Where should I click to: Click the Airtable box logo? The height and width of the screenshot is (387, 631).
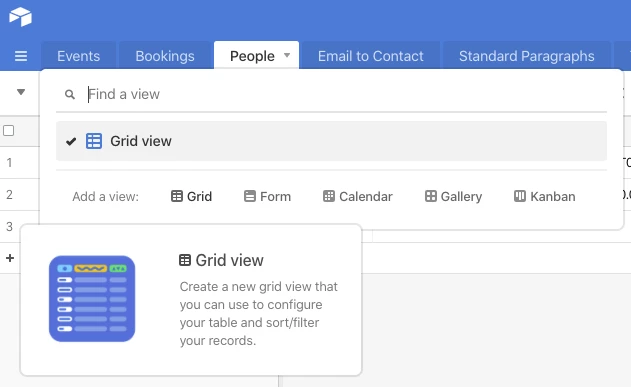tap(21, 17)
